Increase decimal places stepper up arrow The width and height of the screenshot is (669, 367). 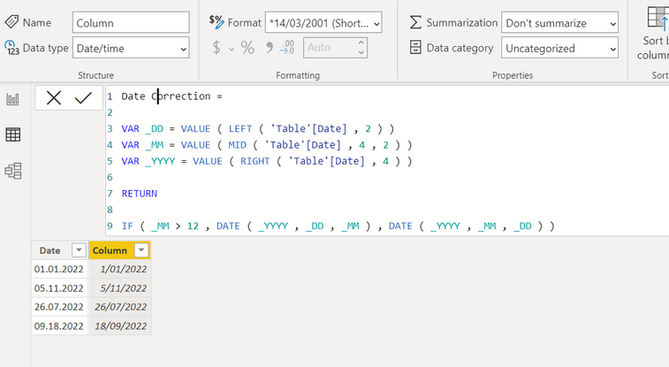361,43
